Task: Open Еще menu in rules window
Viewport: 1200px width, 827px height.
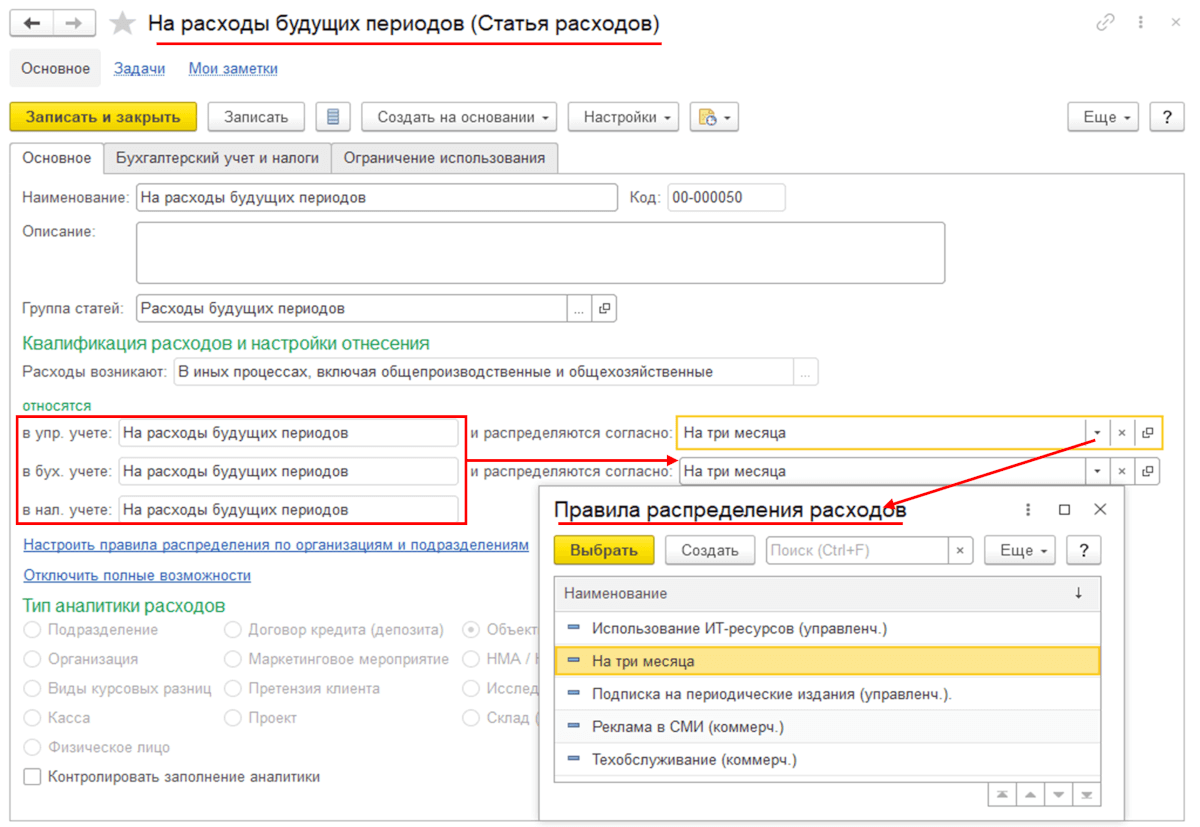Action: click(1020, 550)
